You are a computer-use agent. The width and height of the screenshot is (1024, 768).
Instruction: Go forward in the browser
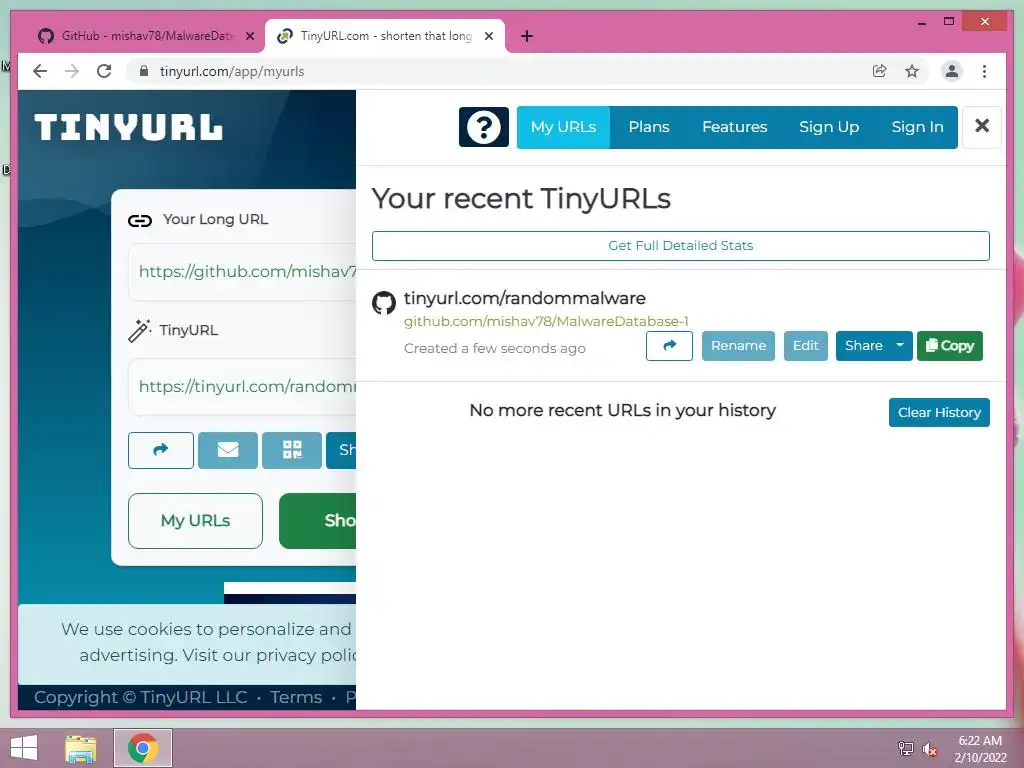click(72, 71)
